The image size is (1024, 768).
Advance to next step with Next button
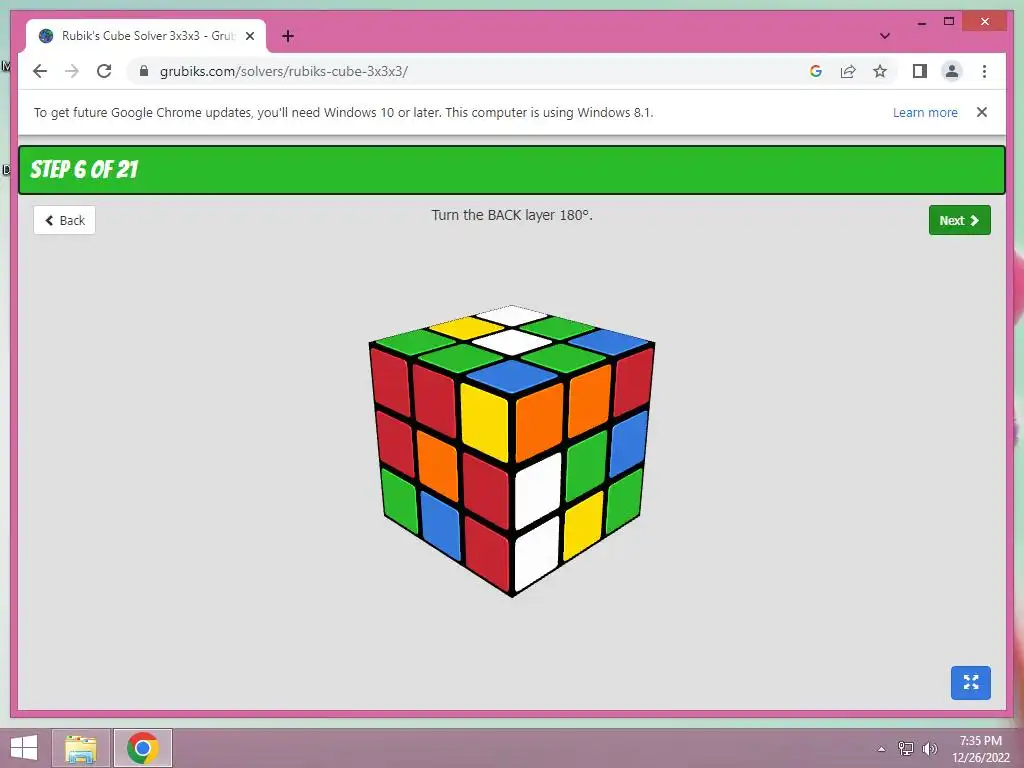point(959,220)
